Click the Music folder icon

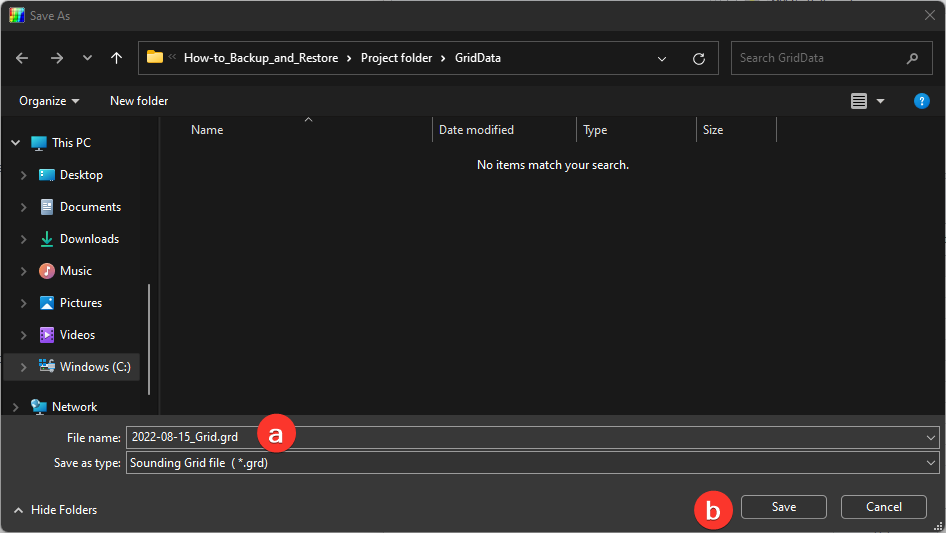click(47, 271)
